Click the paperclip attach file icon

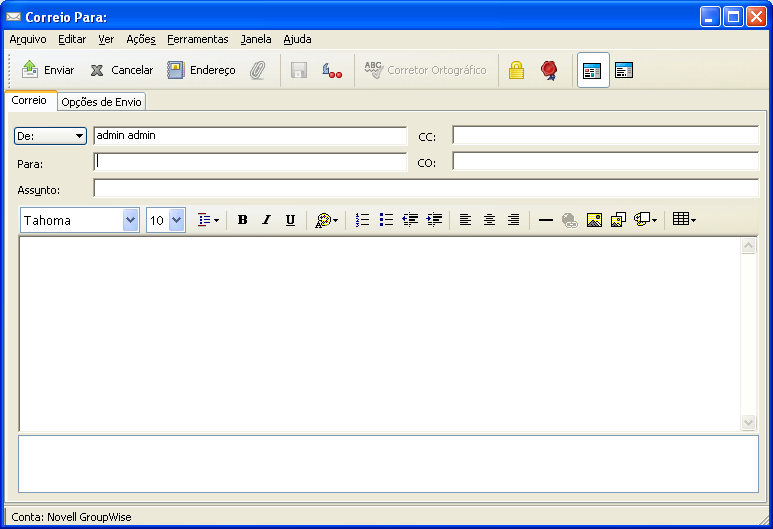click(257, 70)
